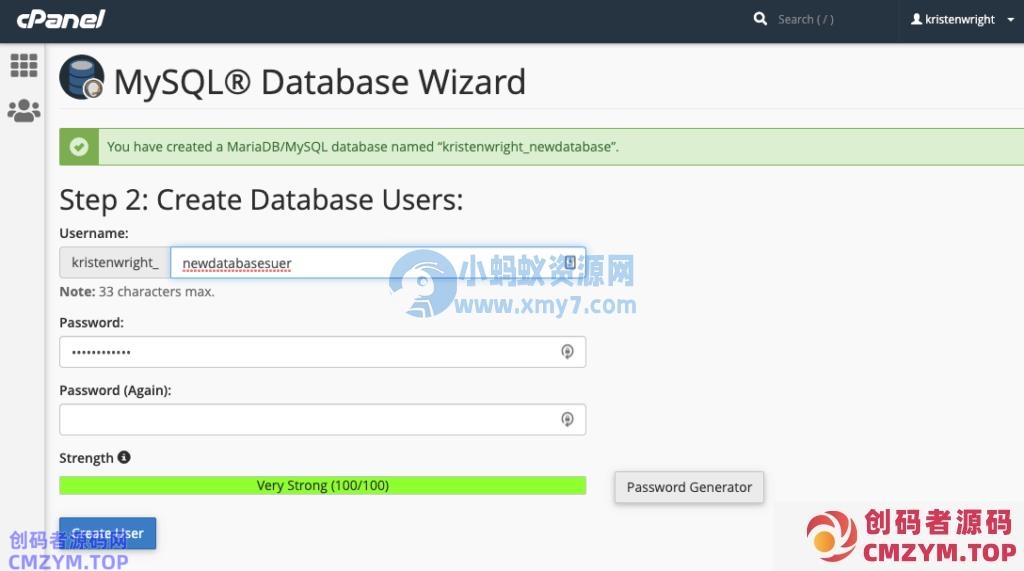The height and width of the screenshot is (571, 1024).
Task: Open the kristenwright user menu
Action: pos(960,20)
